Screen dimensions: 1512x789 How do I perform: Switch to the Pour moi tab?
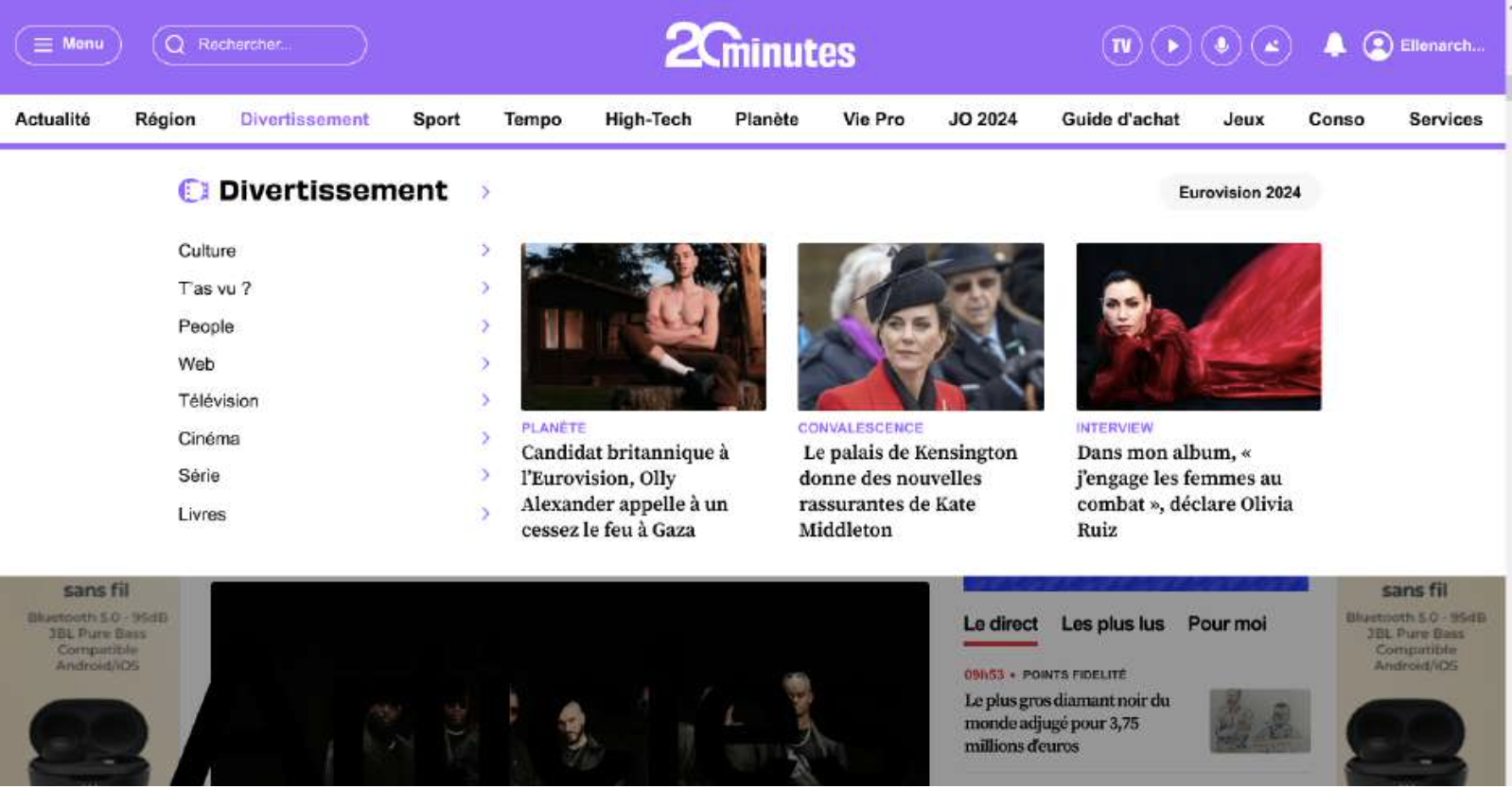[x=1227, y=624]
